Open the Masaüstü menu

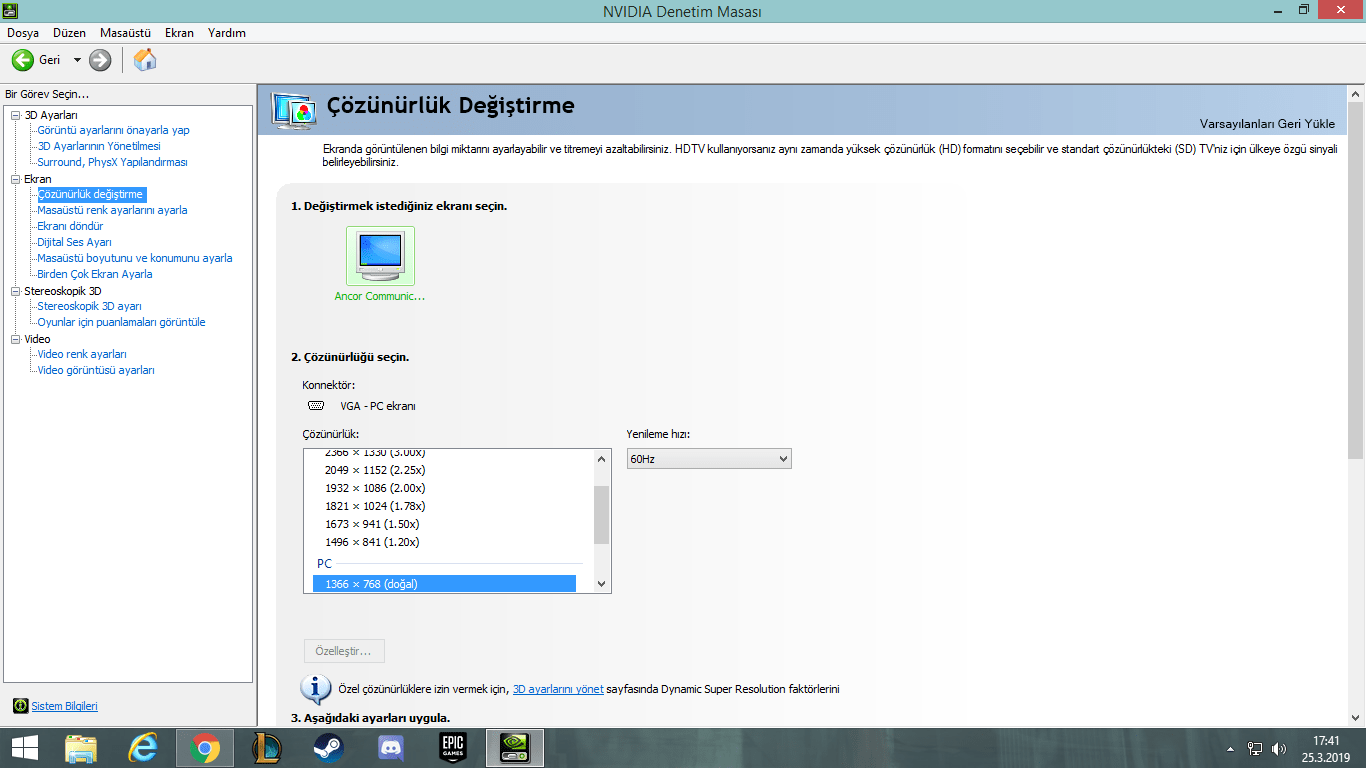(125, 33)
